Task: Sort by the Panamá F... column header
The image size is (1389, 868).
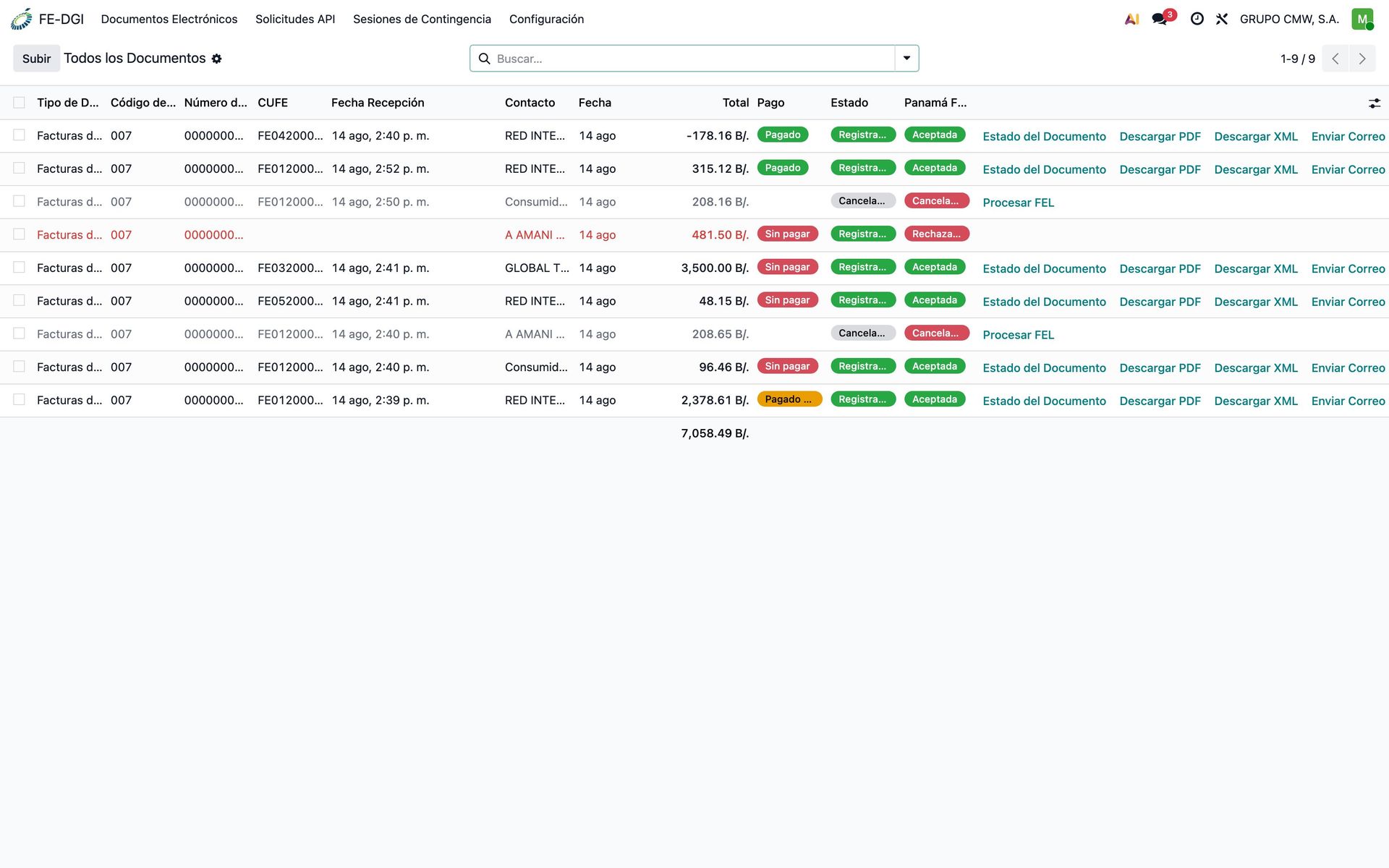Action: pyautogui.click(x=935, y=103)
